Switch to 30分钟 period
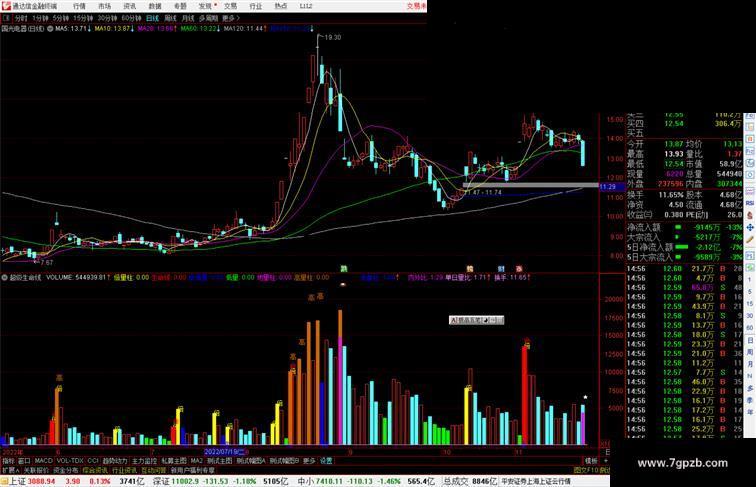 [107, 18]
